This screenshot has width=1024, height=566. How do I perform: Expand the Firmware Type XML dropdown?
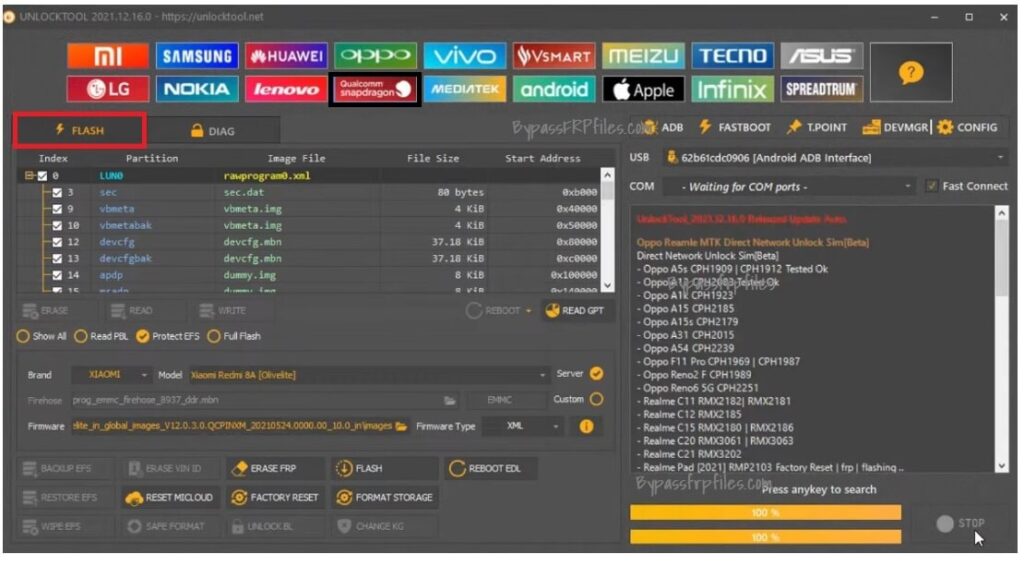point(522,426)
